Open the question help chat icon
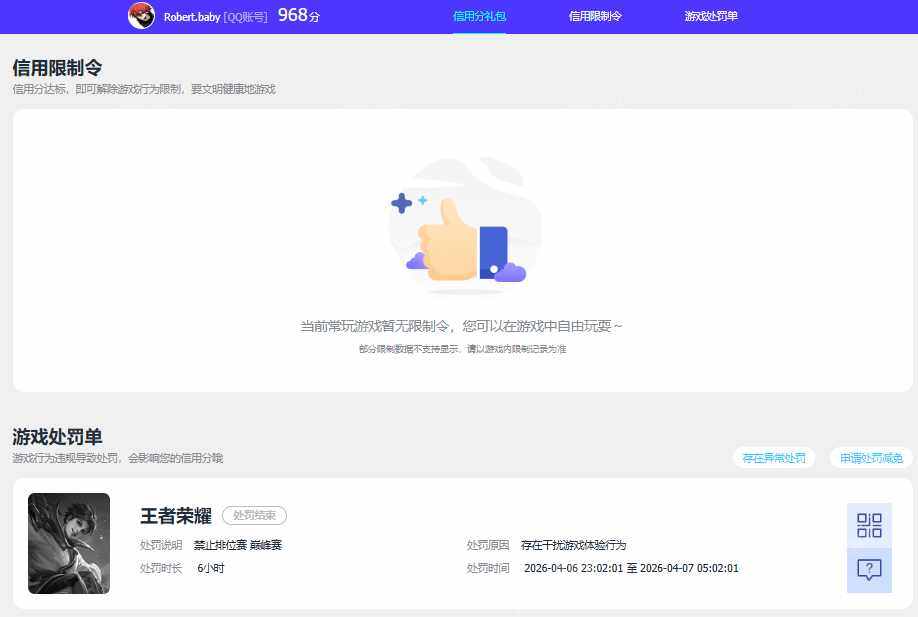 869,570
